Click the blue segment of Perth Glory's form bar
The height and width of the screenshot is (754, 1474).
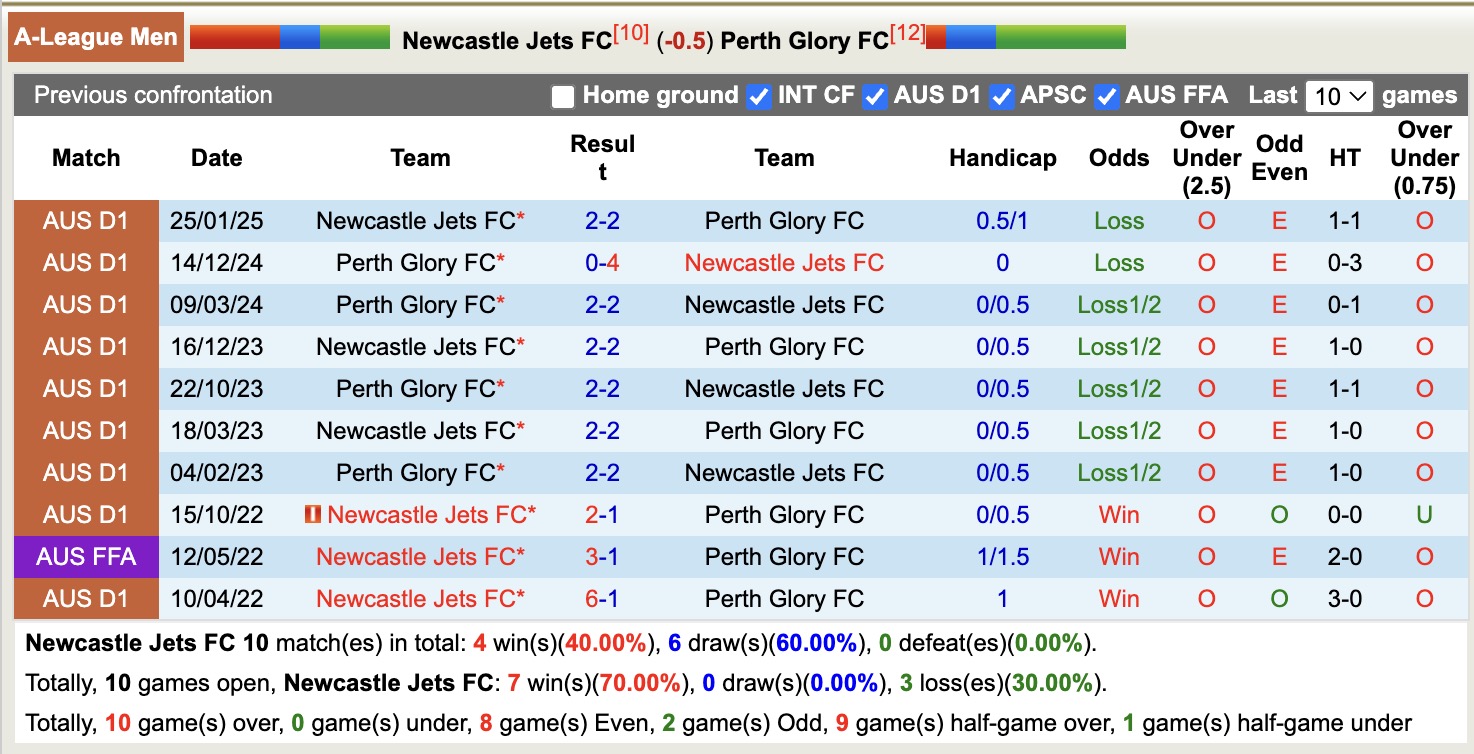point(970,37)
